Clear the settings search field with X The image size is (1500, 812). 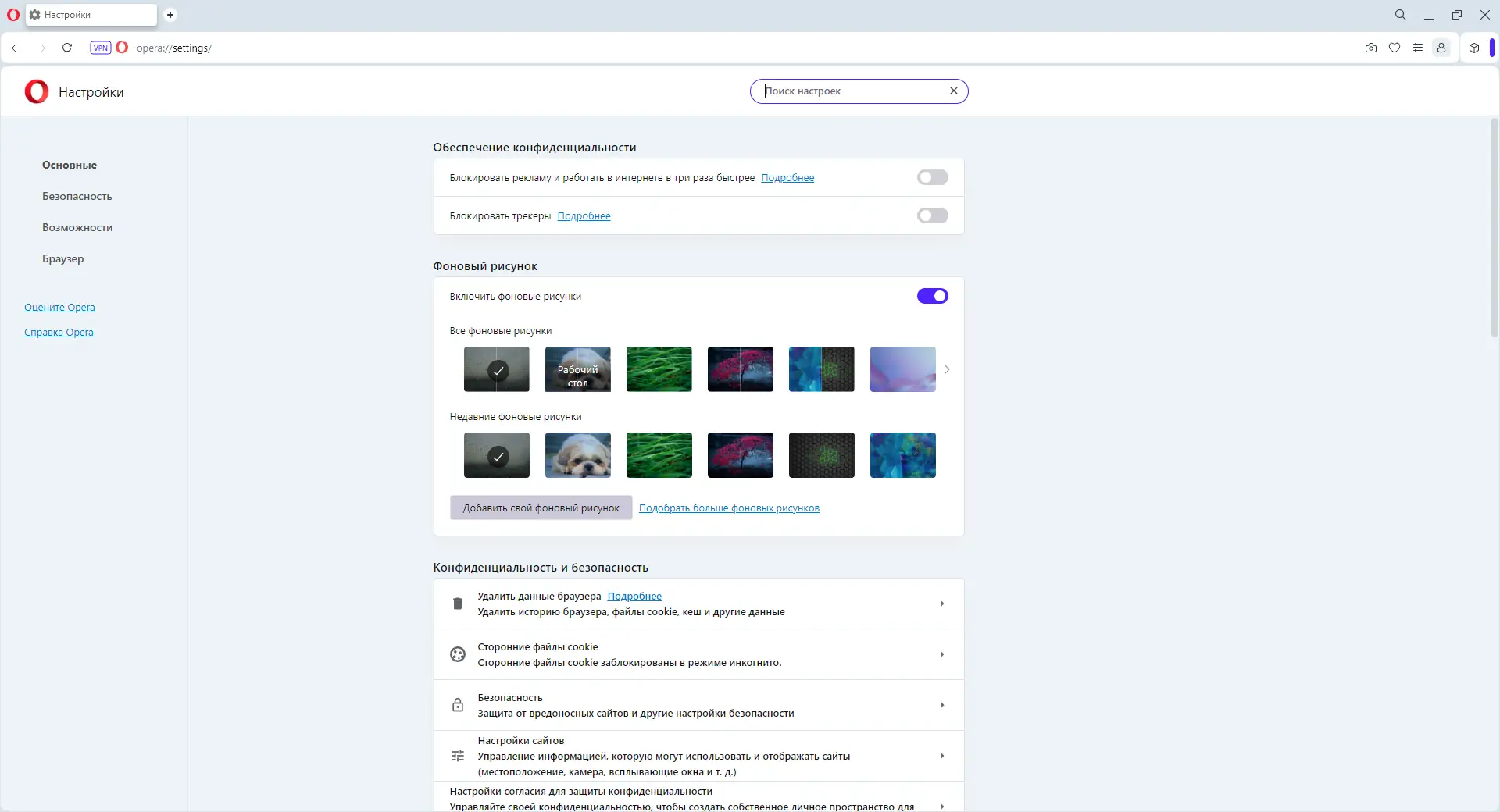(x=954, y=91)
